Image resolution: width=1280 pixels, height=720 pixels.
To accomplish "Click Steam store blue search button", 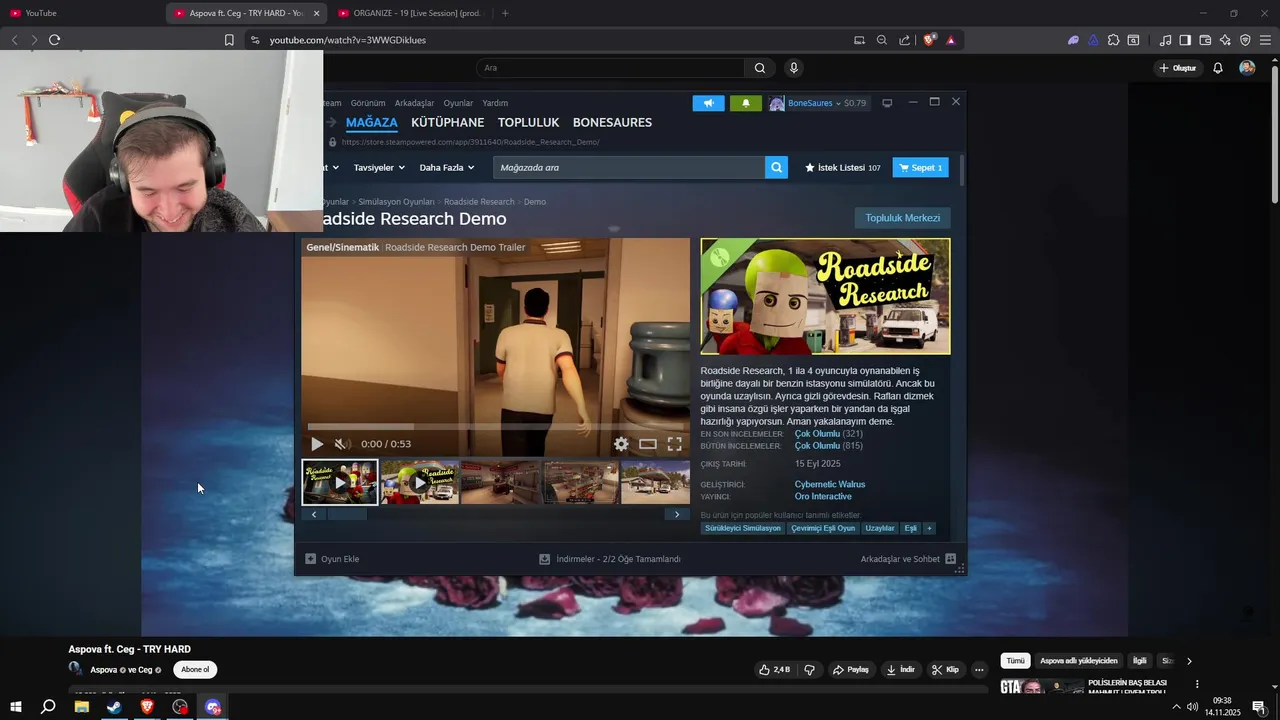I will pos(777,168).
